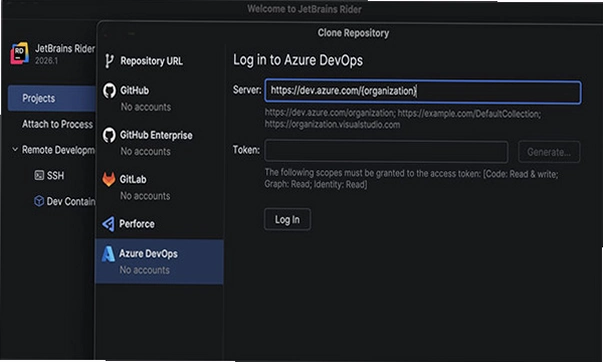
Task: Click the GitHub Enterprise octocat icon
Action: pyautogui.click(x=109, y=135)
